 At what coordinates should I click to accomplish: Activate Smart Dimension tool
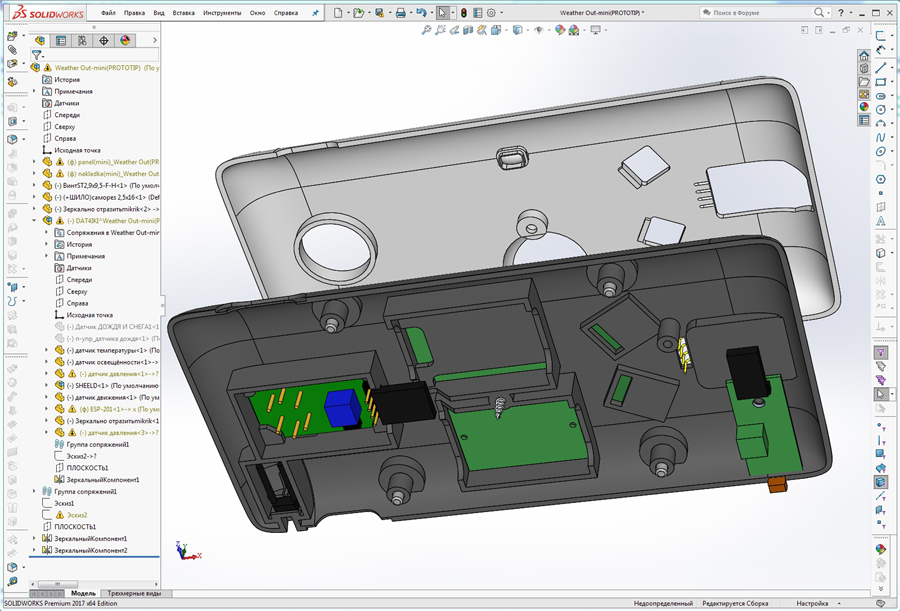[880, 50]
